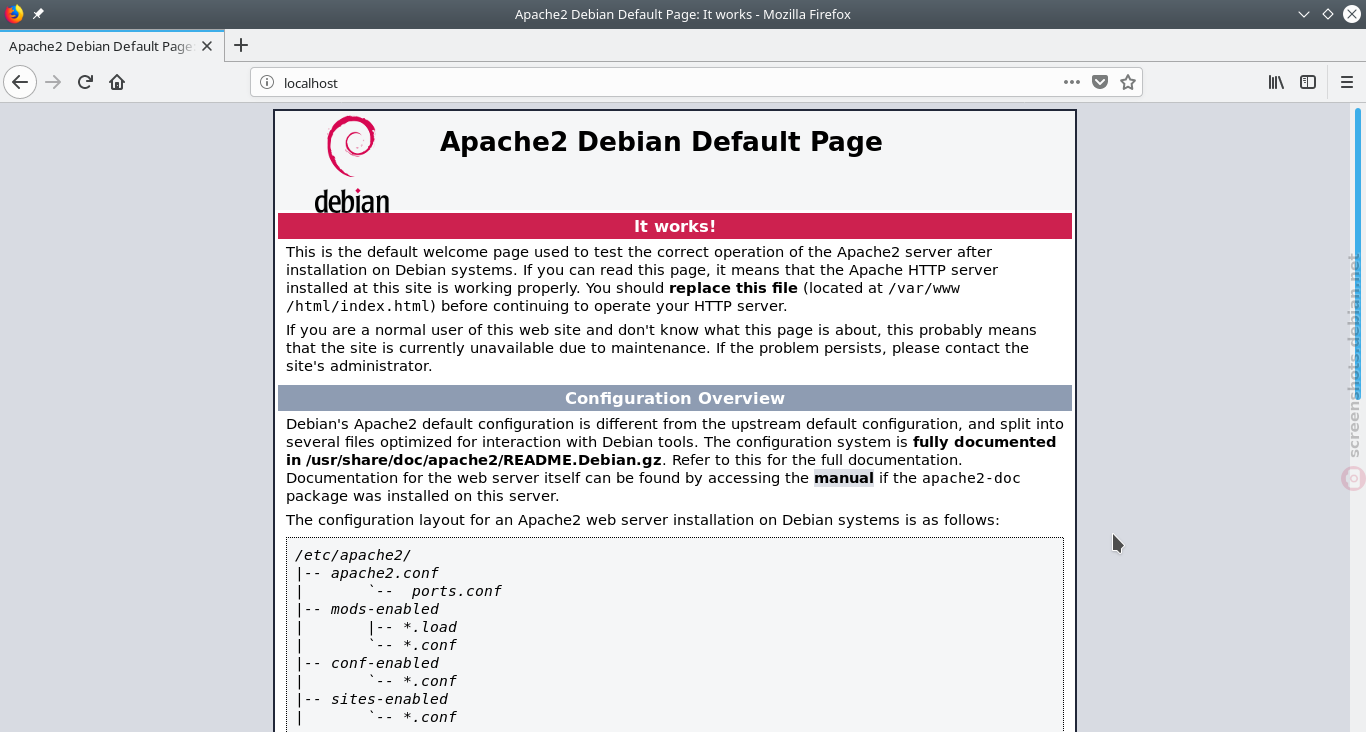Maximize the Firefox window

1328,14
